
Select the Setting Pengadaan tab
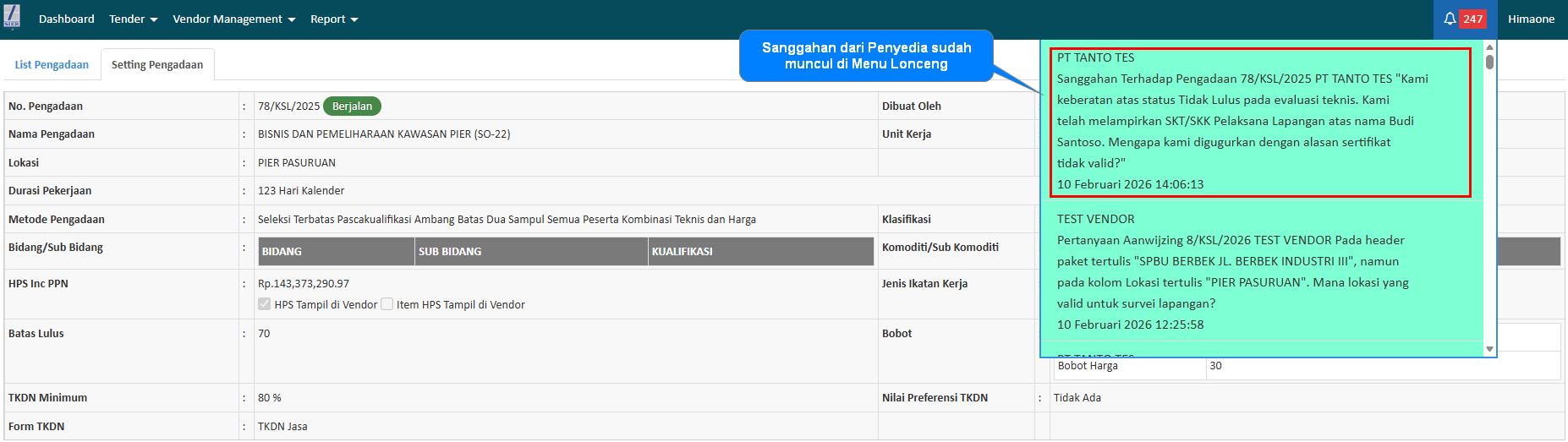click(x=157, y=65)
